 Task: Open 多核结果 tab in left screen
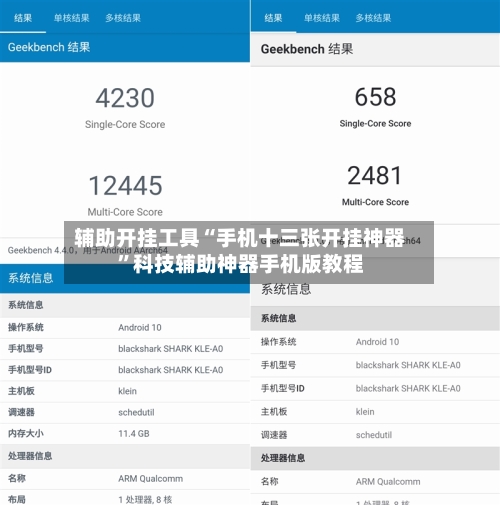(x=123, y=18)
